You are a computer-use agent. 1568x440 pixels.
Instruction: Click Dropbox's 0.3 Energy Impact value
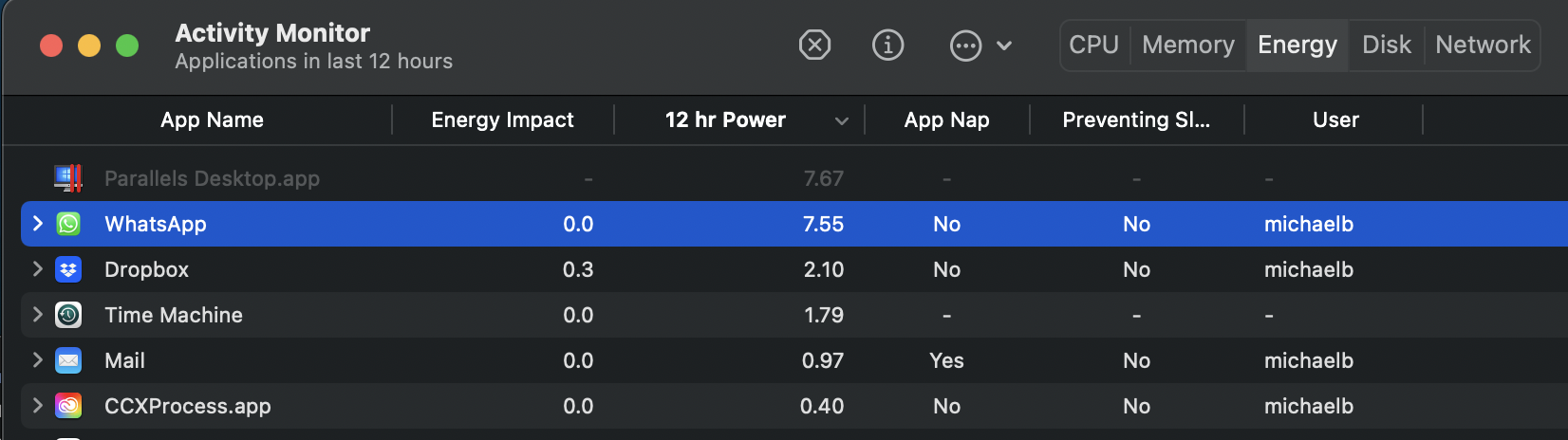tap(578, 269)
